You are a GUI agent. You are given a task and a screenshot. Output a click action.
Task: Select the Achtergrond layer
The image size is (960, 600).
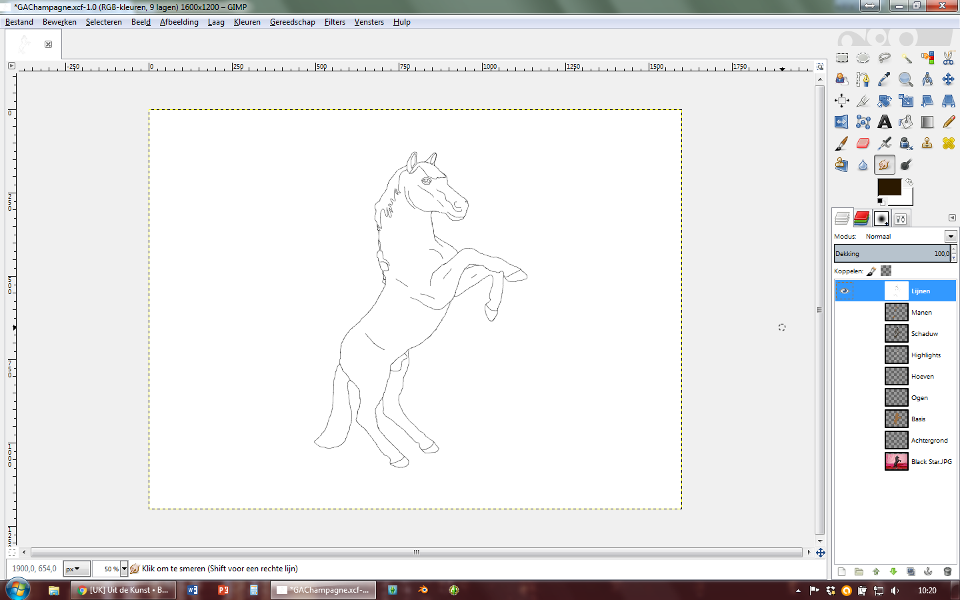(928, 440)
